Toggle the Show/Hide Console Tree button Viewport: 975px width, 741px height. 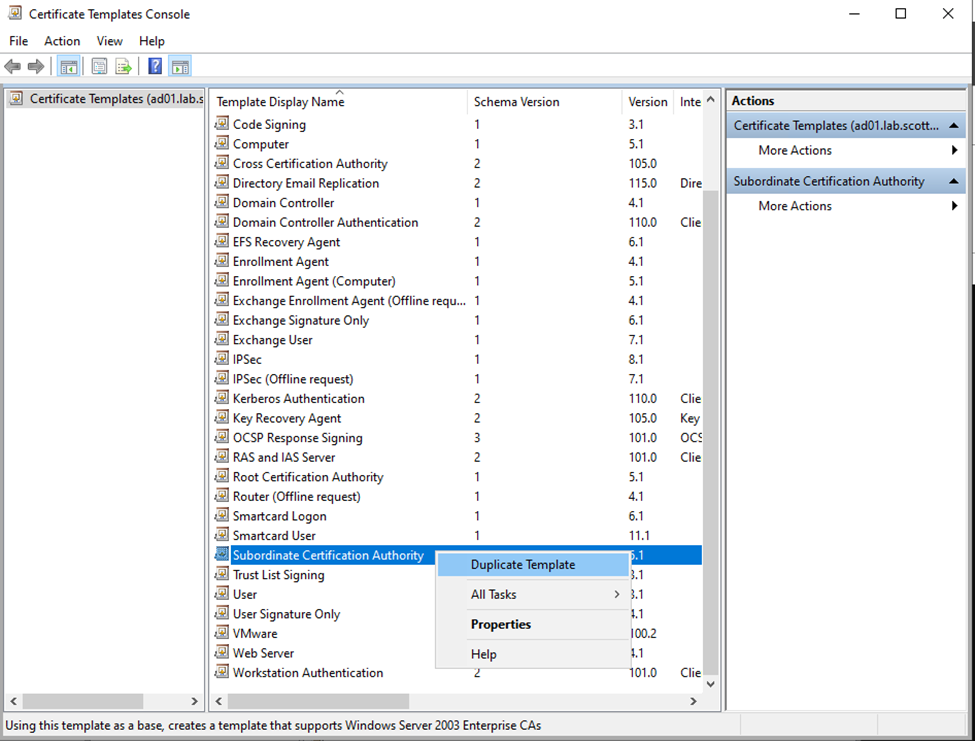69,67
